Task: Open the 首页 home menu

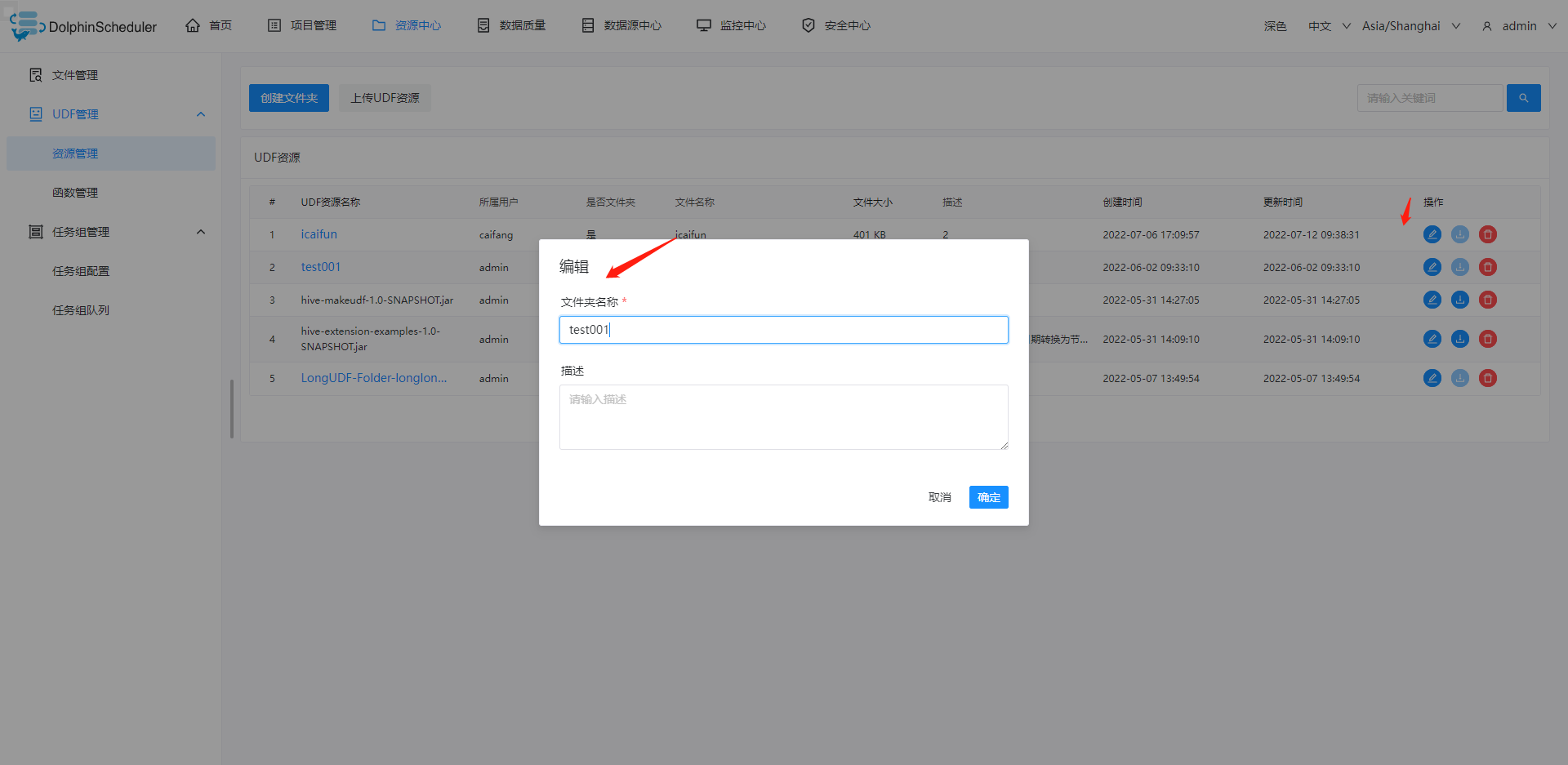Action: click(x=209, y=26)
